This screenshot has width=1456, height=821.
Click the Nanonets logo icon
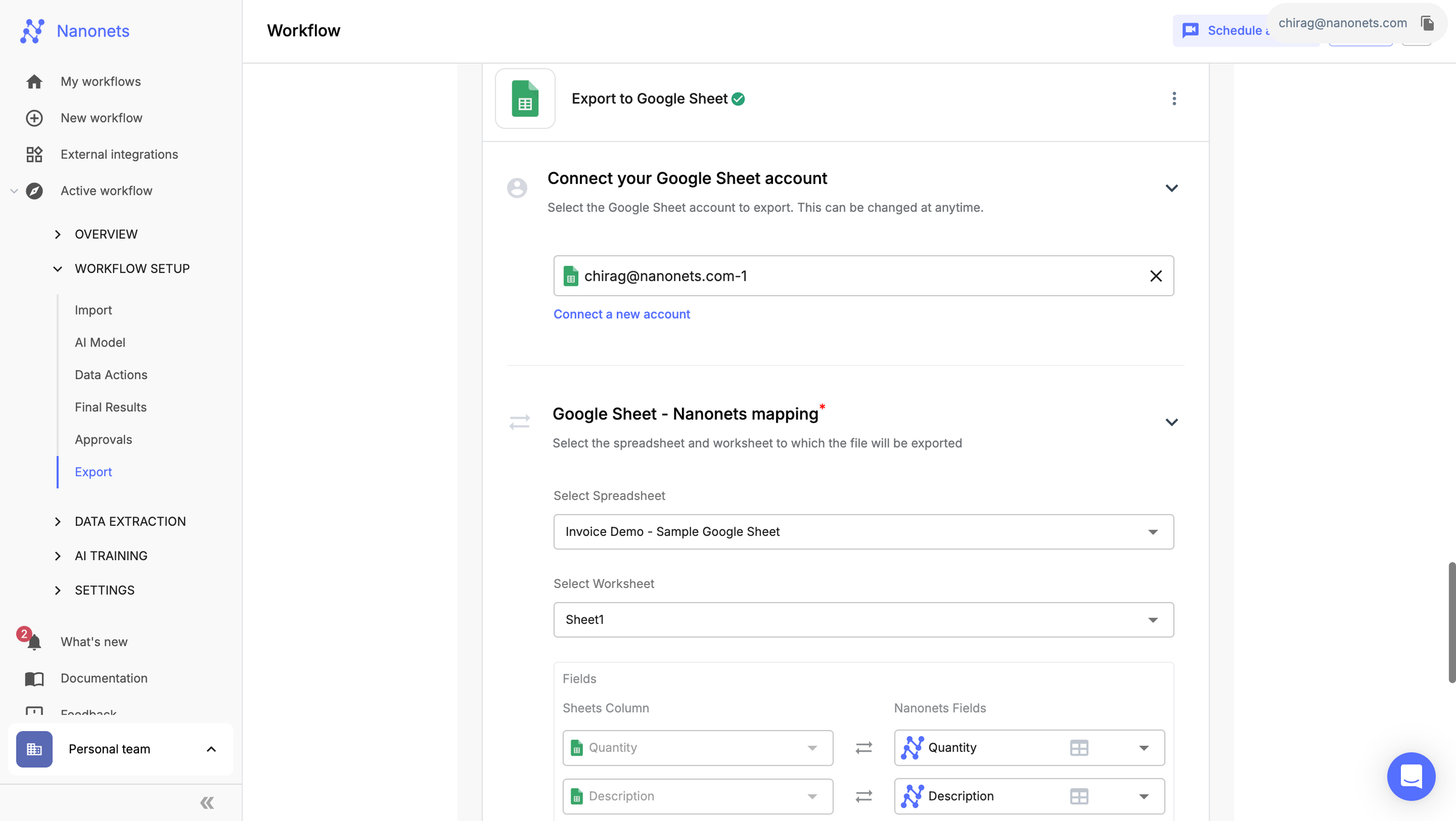32,31
